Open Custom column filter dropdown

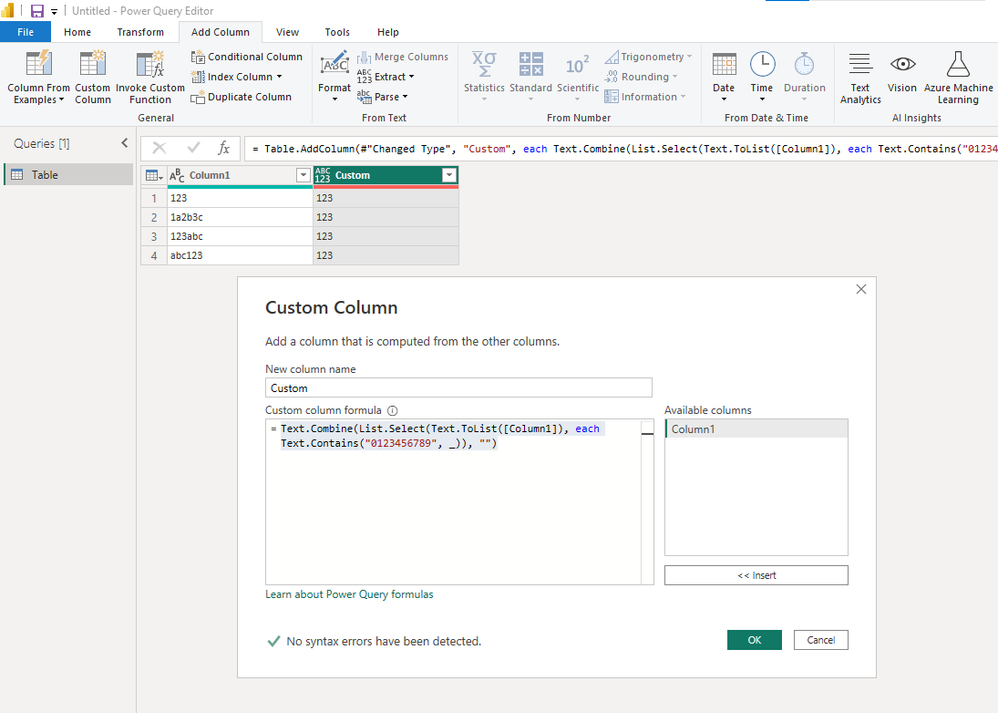449,175
